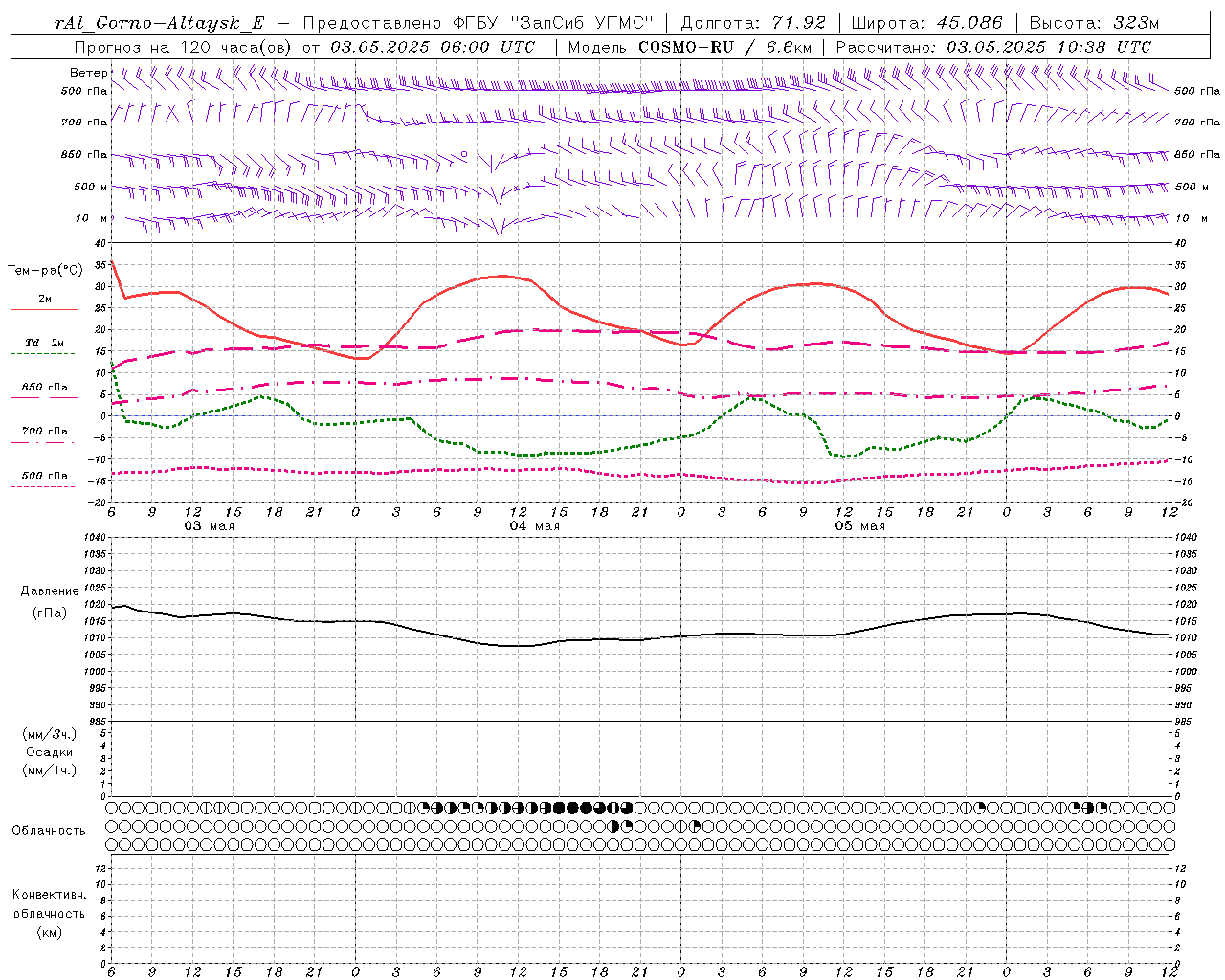This screenshot has height=980, width=1225.
Task: Click the Рассчитано: 03.05.2025 10:38 UTC text
Action: [993, 47]
